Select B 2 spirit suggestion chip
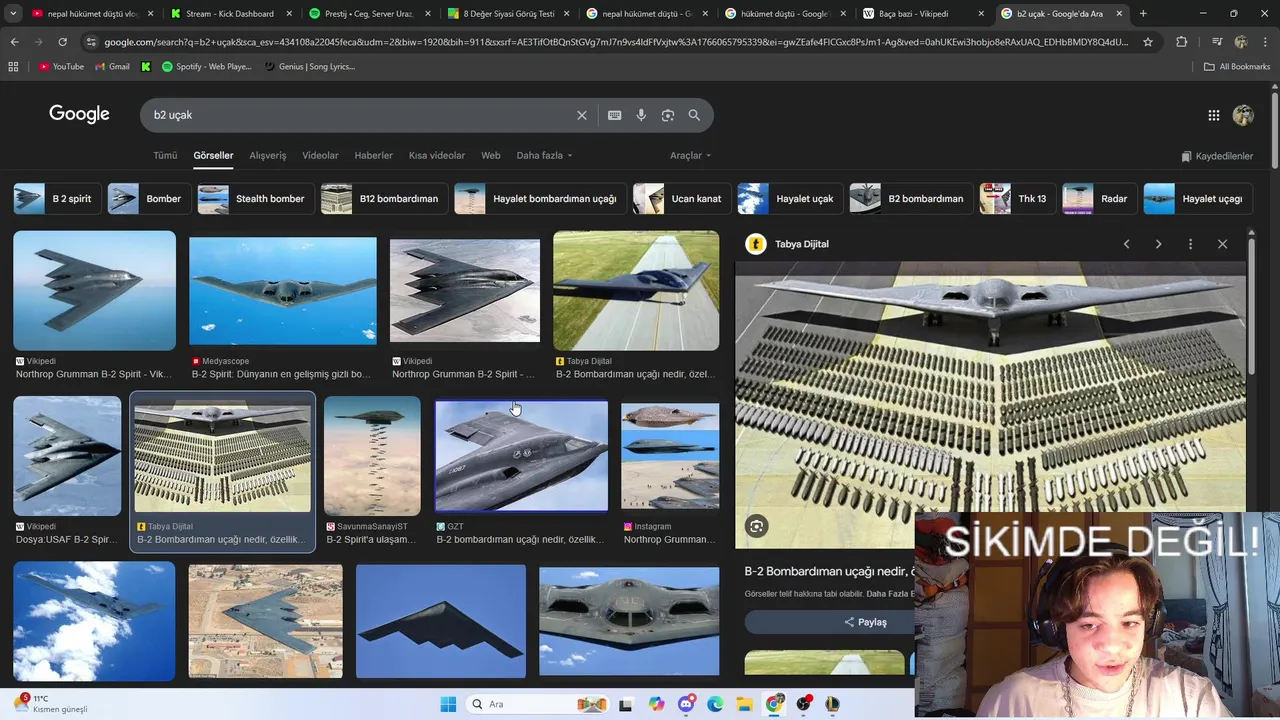 pyautogui.click(x=56, y=199)
